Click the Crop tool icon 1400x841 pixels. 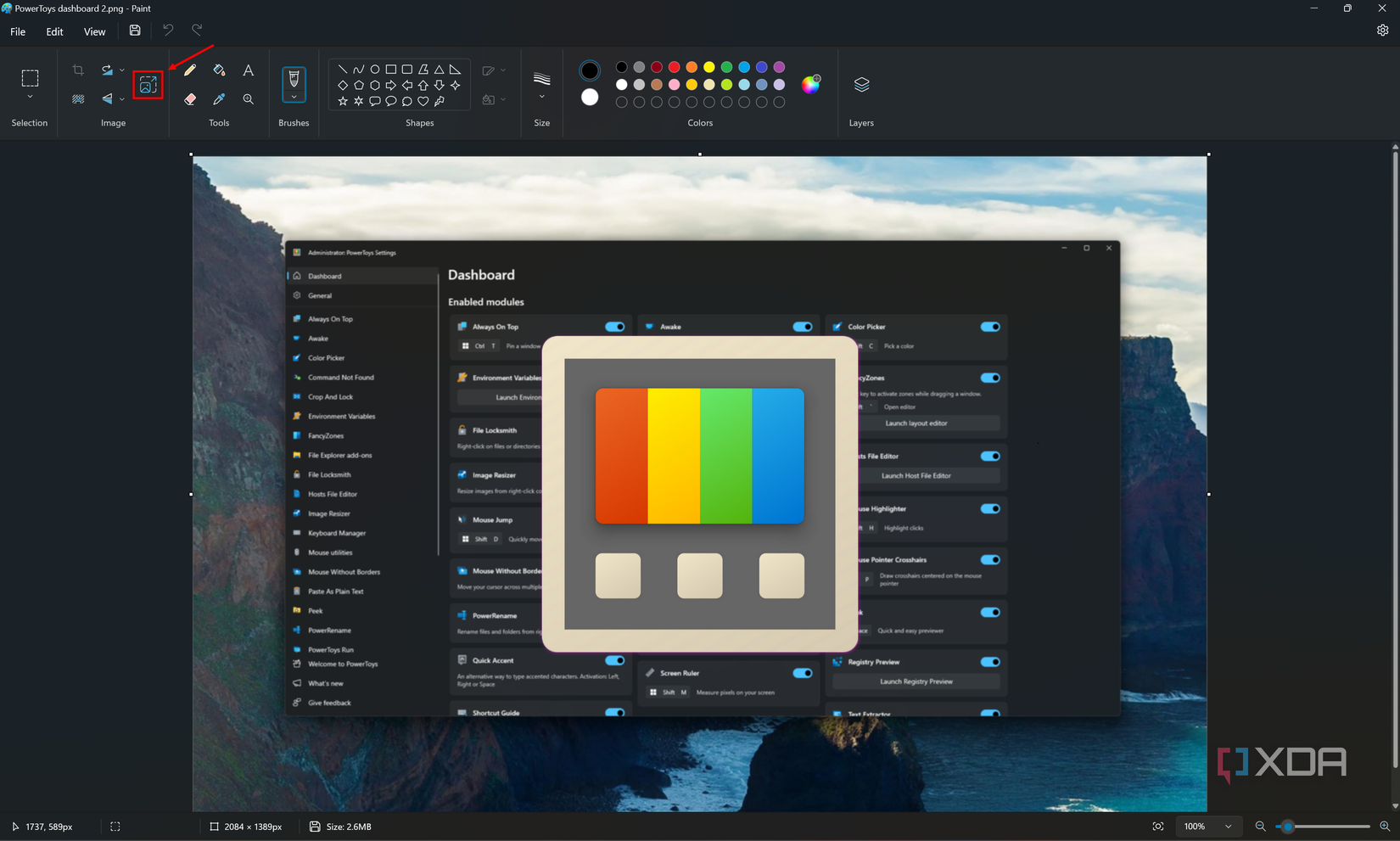(78, 70)
